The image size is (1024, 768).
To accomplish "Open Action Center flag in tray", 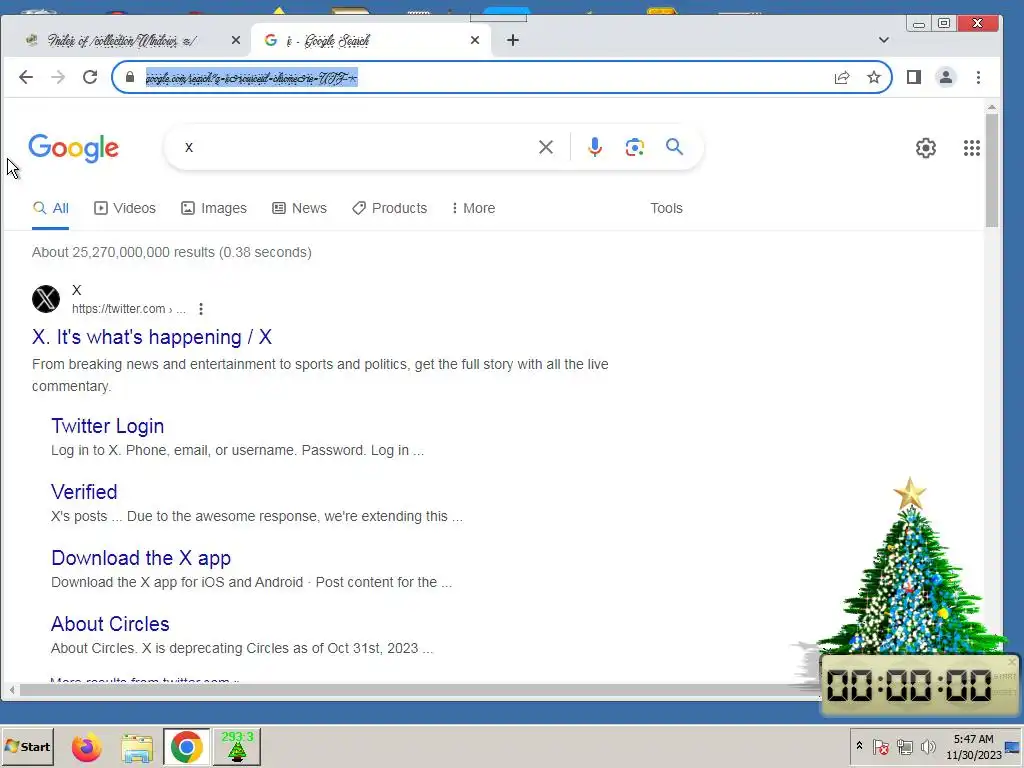I will [x=880, y=746].
